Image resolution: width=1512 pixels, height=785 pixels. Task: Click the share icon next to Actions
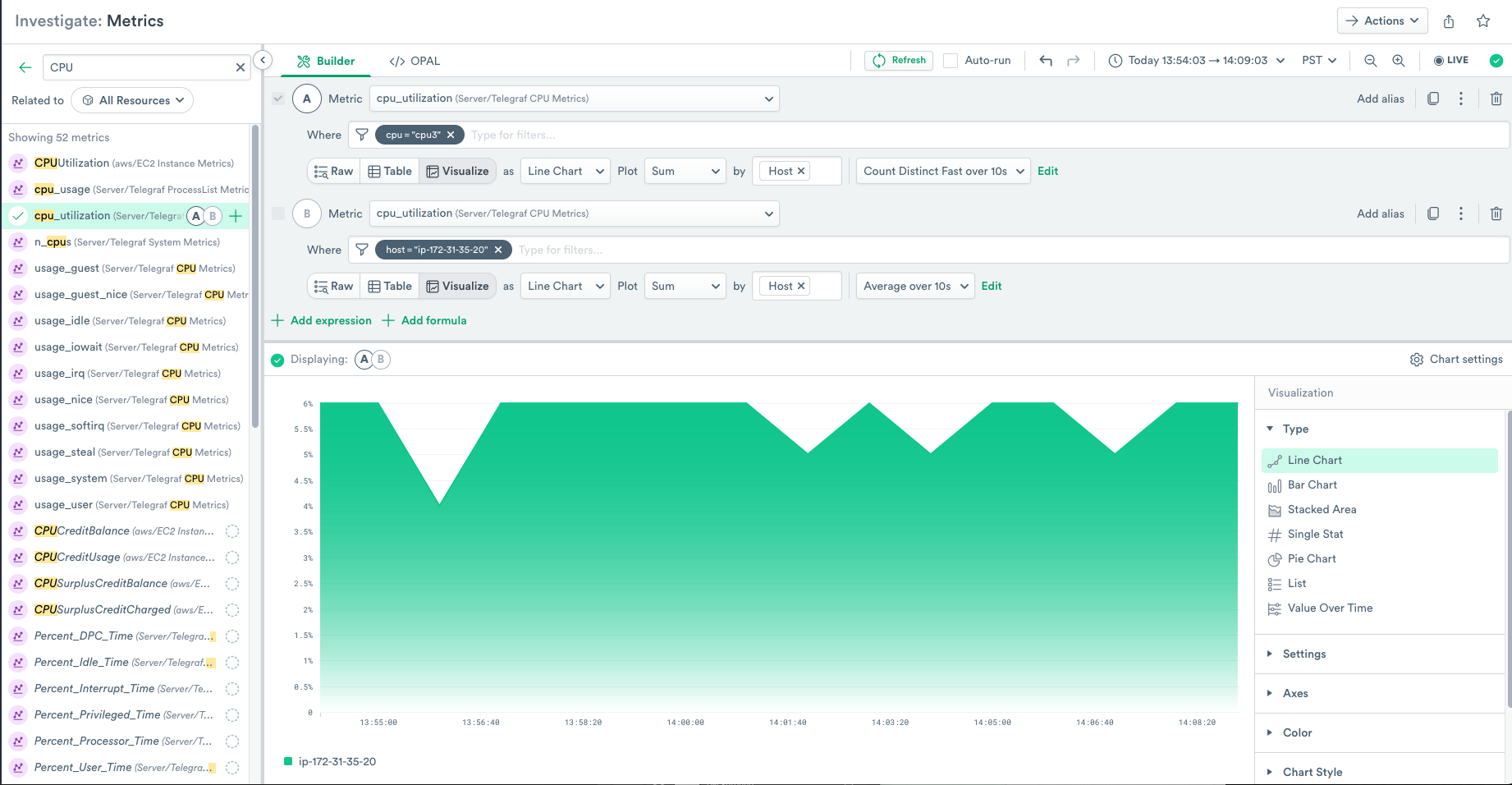point(1449,21)
